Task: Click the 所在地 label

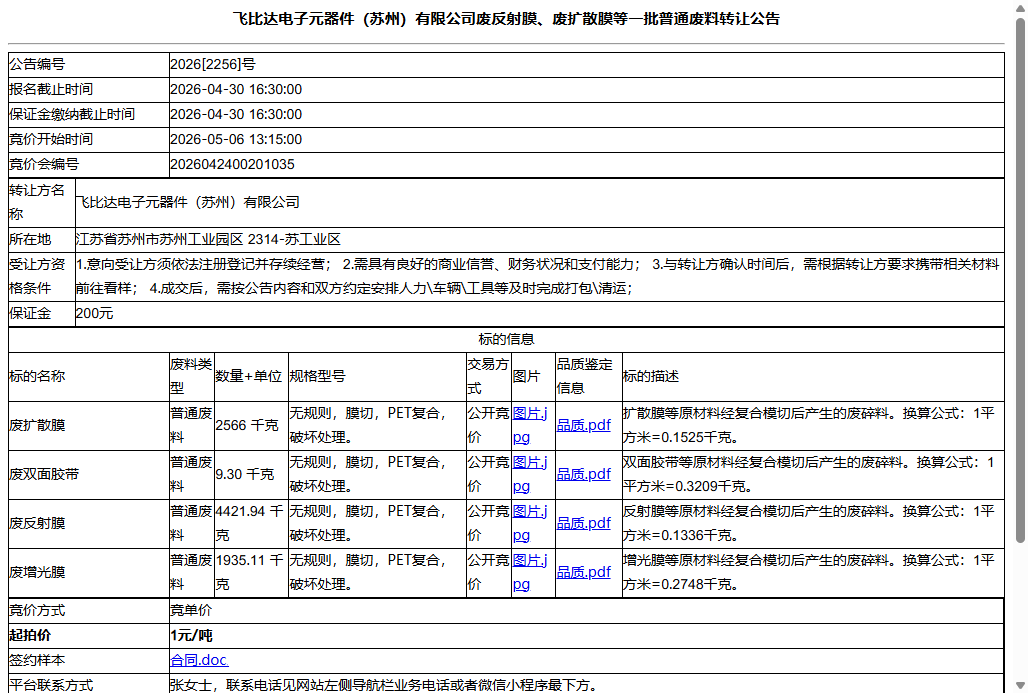Action: (x=30, y=239)
